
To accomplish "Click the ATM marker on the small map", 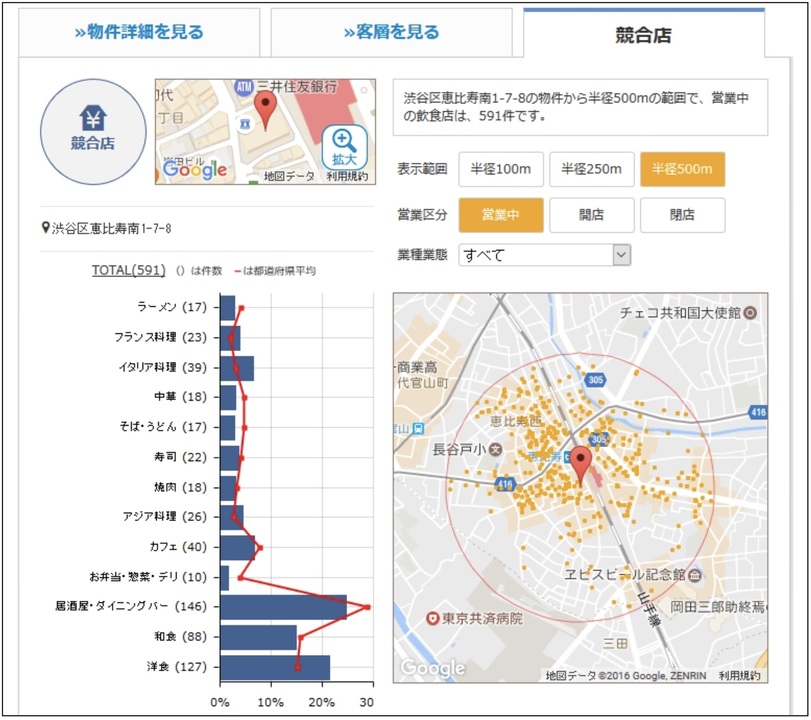I will pyautogui.click(x=243, y=86).
